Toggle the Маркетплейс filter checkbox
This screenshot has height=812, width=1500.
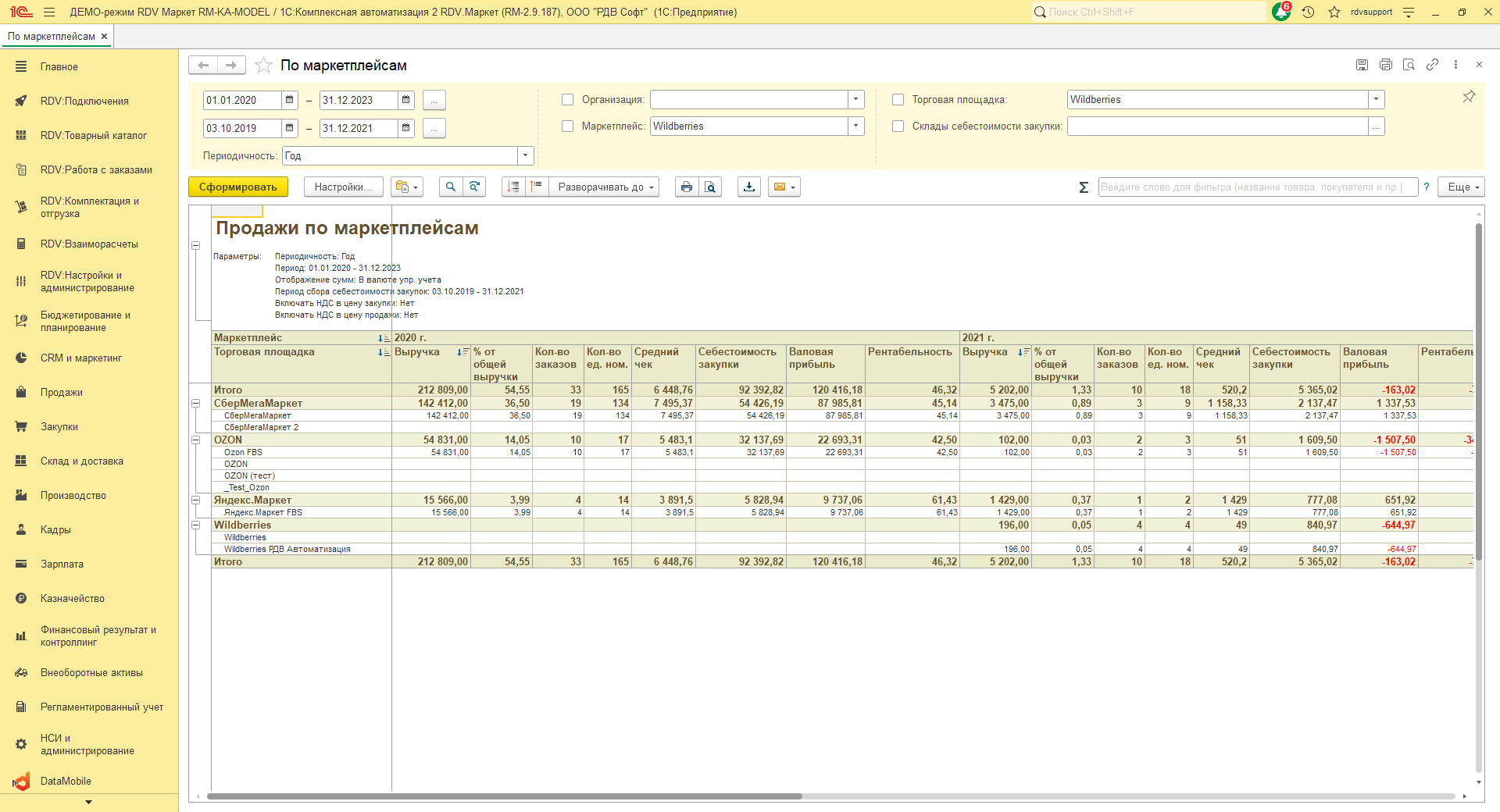coord(568,126)
